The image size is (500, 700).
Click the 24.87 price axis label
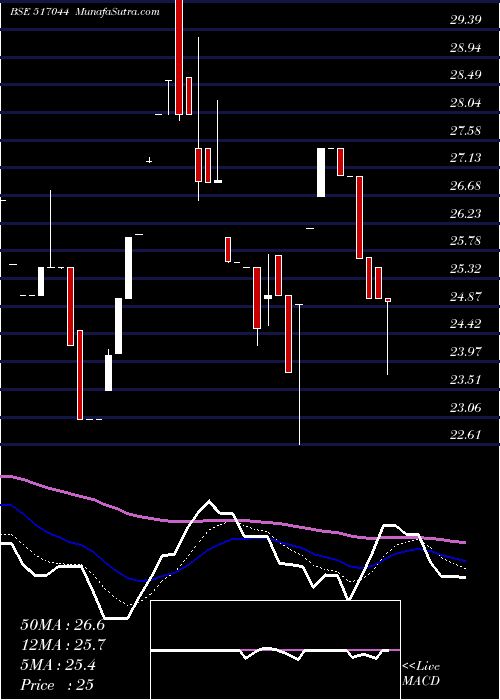[x=465, y=296]
